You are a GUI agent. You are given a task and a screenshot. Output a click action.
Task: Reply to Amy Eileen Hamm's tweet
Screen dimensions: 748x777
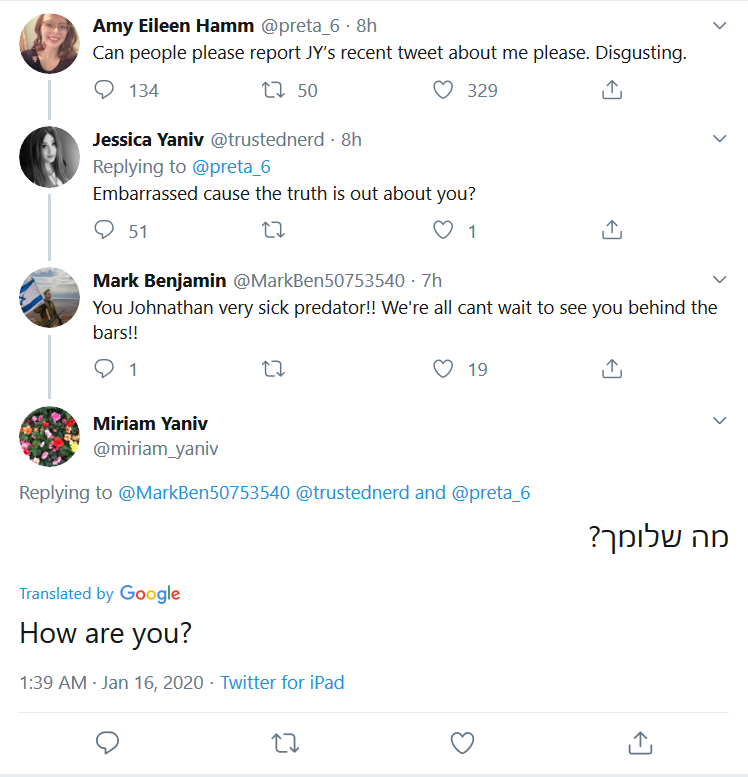pos(104,90)
